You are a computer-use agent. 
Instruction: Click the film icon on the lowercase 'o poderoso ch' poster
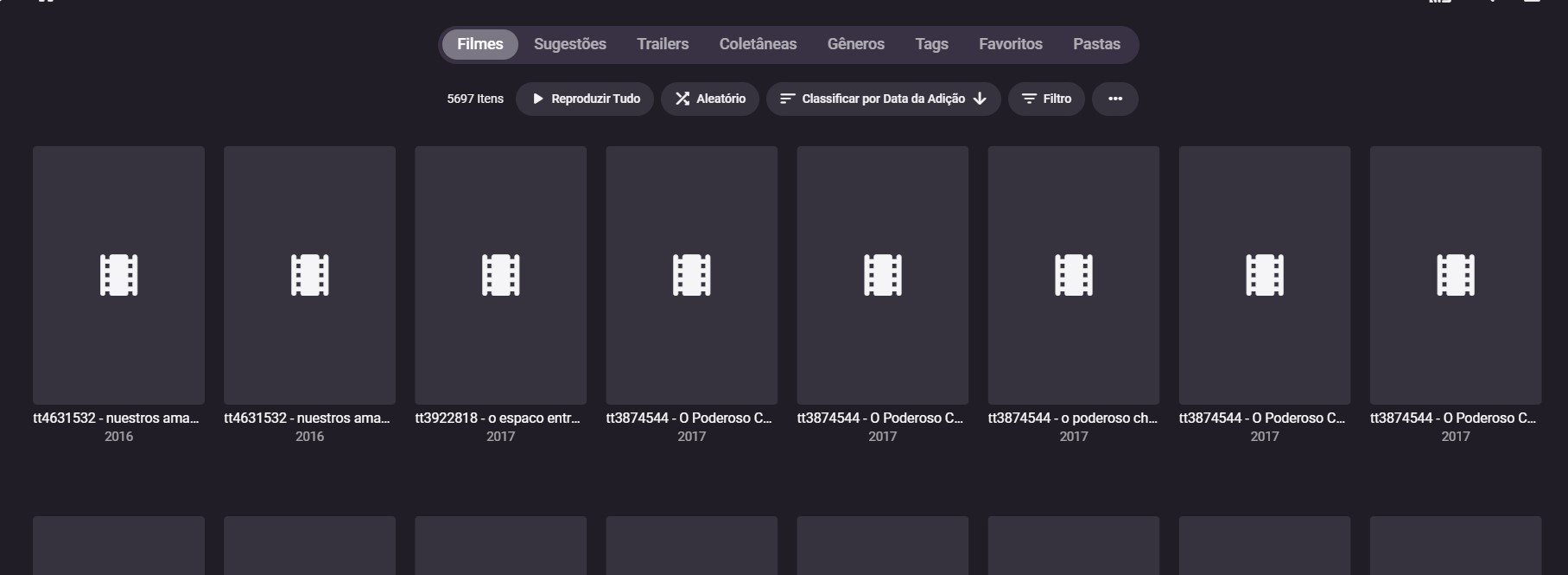(x=1073, y=275)
